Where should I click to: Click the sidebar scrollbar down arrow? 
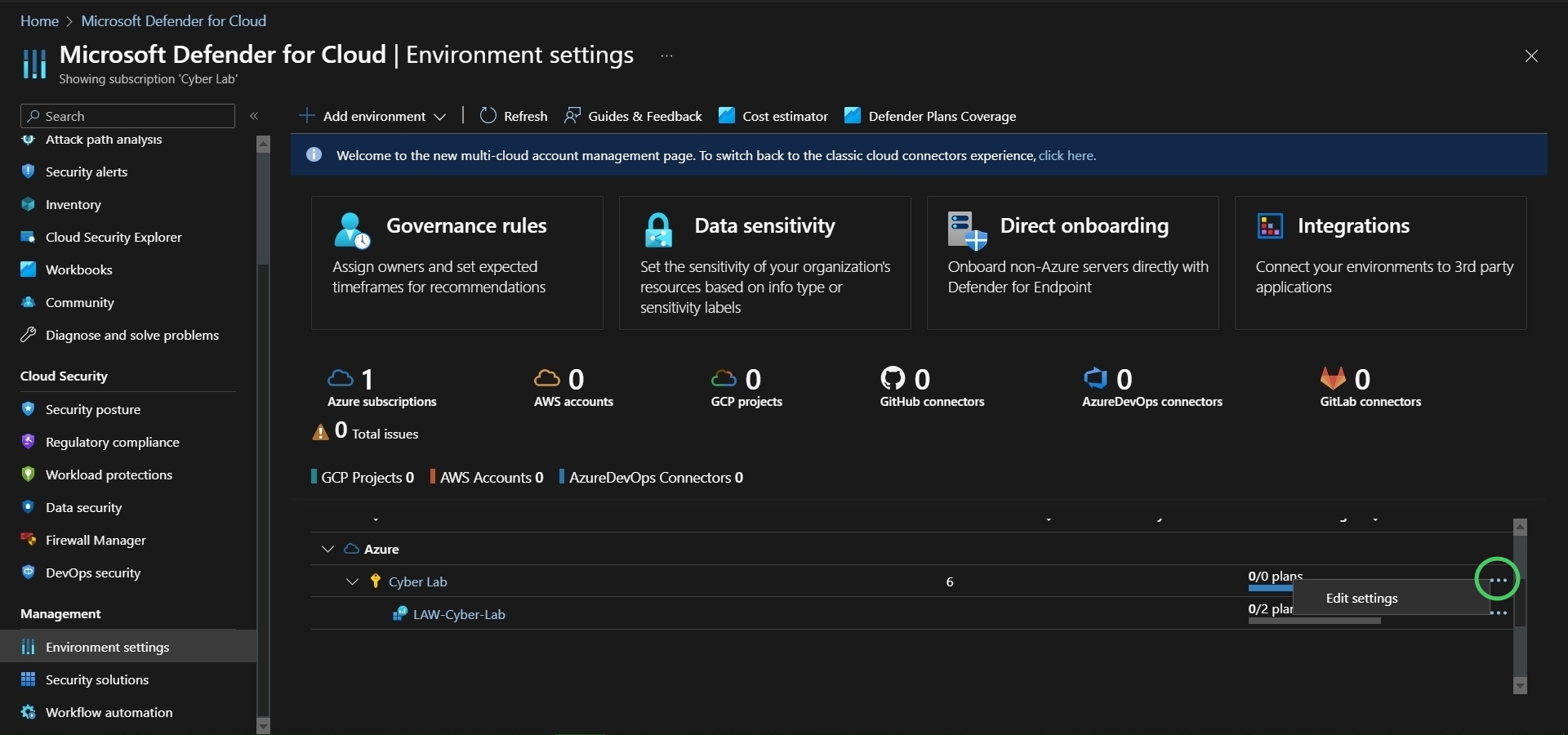(263, 725)
